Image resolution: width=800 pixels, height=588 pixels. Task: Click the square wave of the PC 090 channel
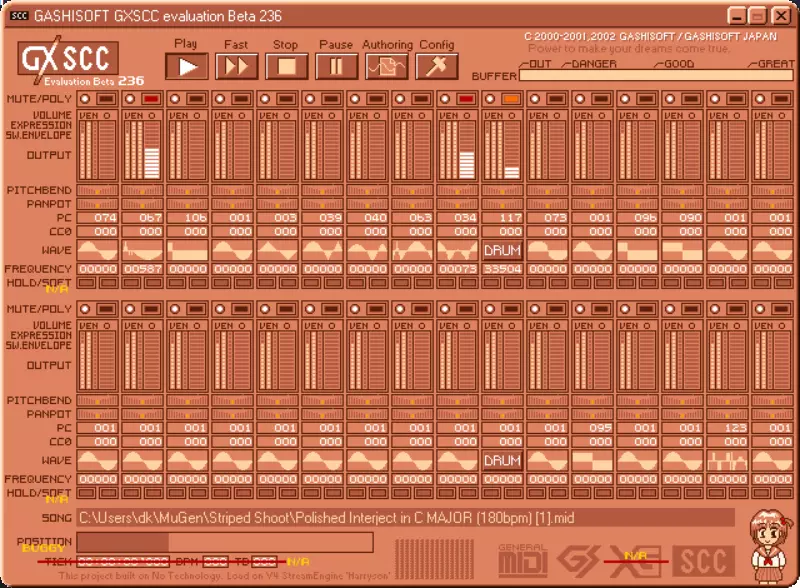click(683, 250)
